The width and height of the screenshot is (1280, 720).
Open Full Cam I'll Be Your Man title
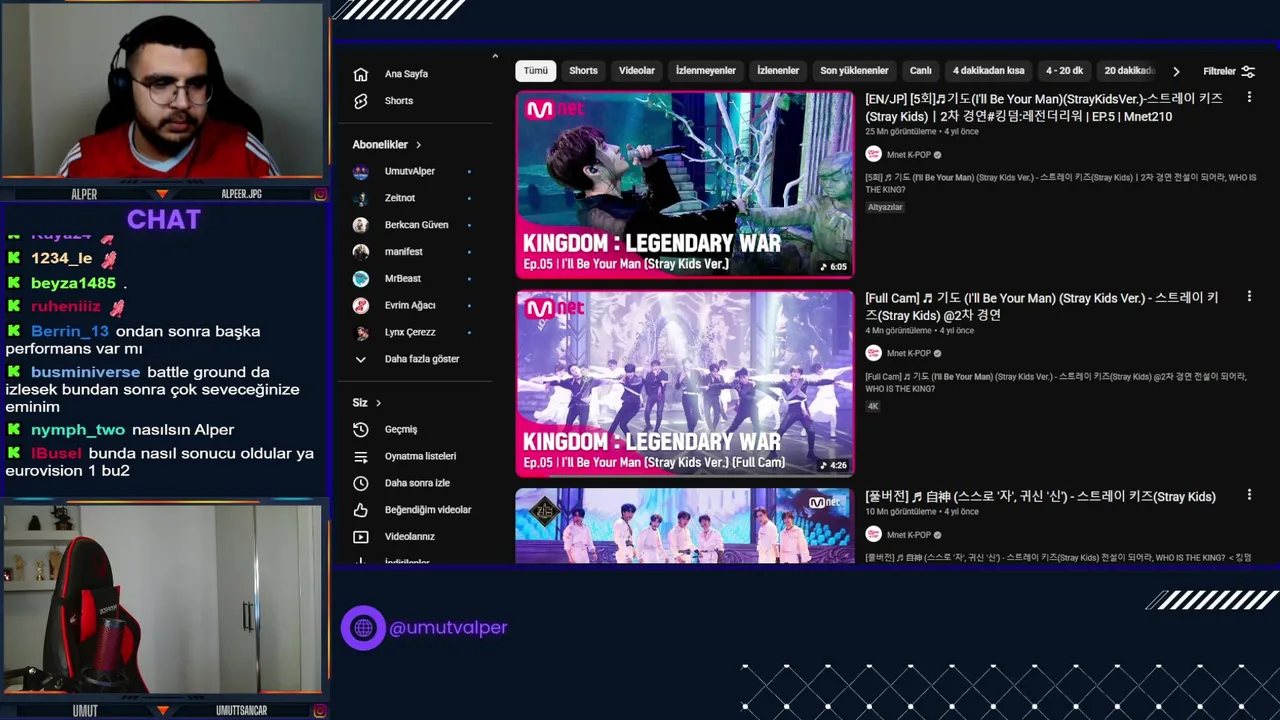click(1041, 306)
